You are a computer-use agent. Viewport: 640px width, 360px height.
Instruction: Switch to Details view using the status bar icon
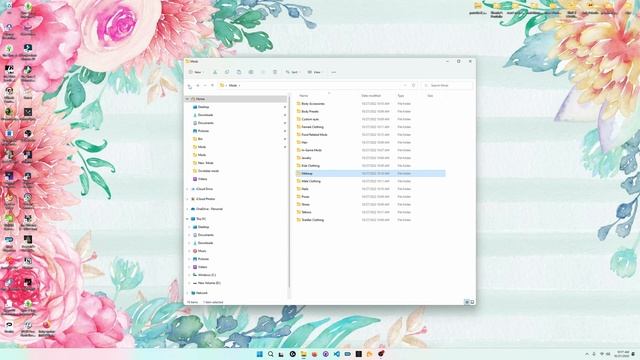(467, 302)
